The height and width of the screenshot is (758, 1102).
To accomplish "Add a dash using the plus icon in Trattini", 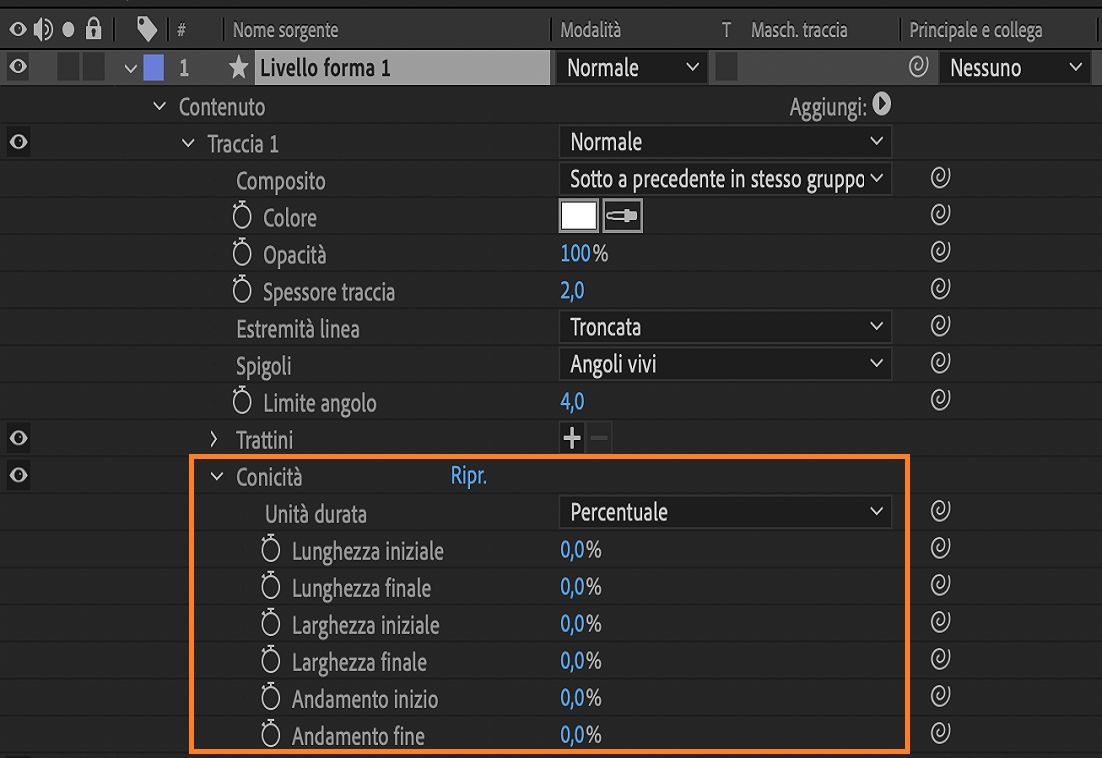I will [x=571, y=437].
